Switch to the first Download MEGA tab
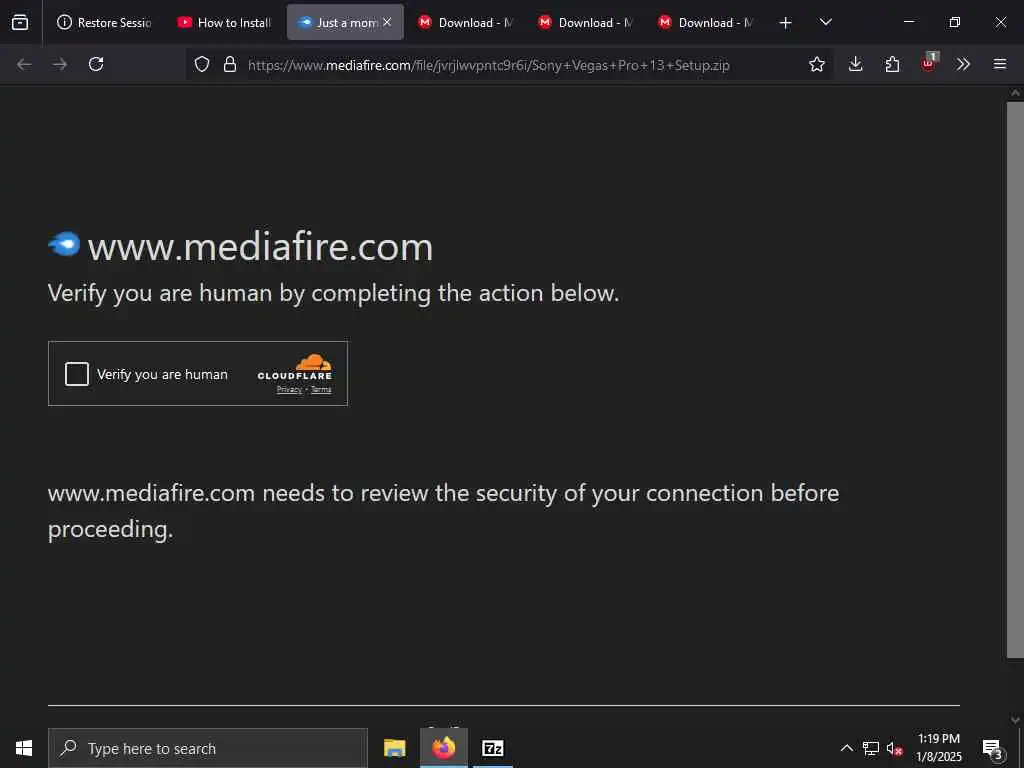 (465, 22)
